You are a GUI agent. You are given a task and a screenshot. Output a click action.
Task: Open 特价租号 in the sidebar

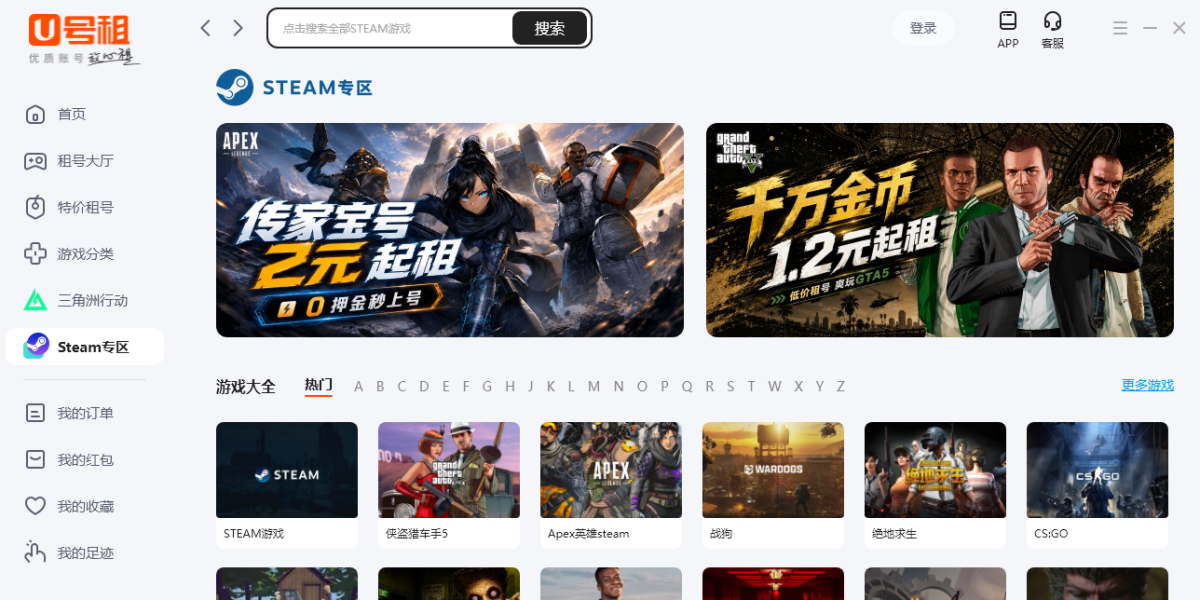coord(85,207)
